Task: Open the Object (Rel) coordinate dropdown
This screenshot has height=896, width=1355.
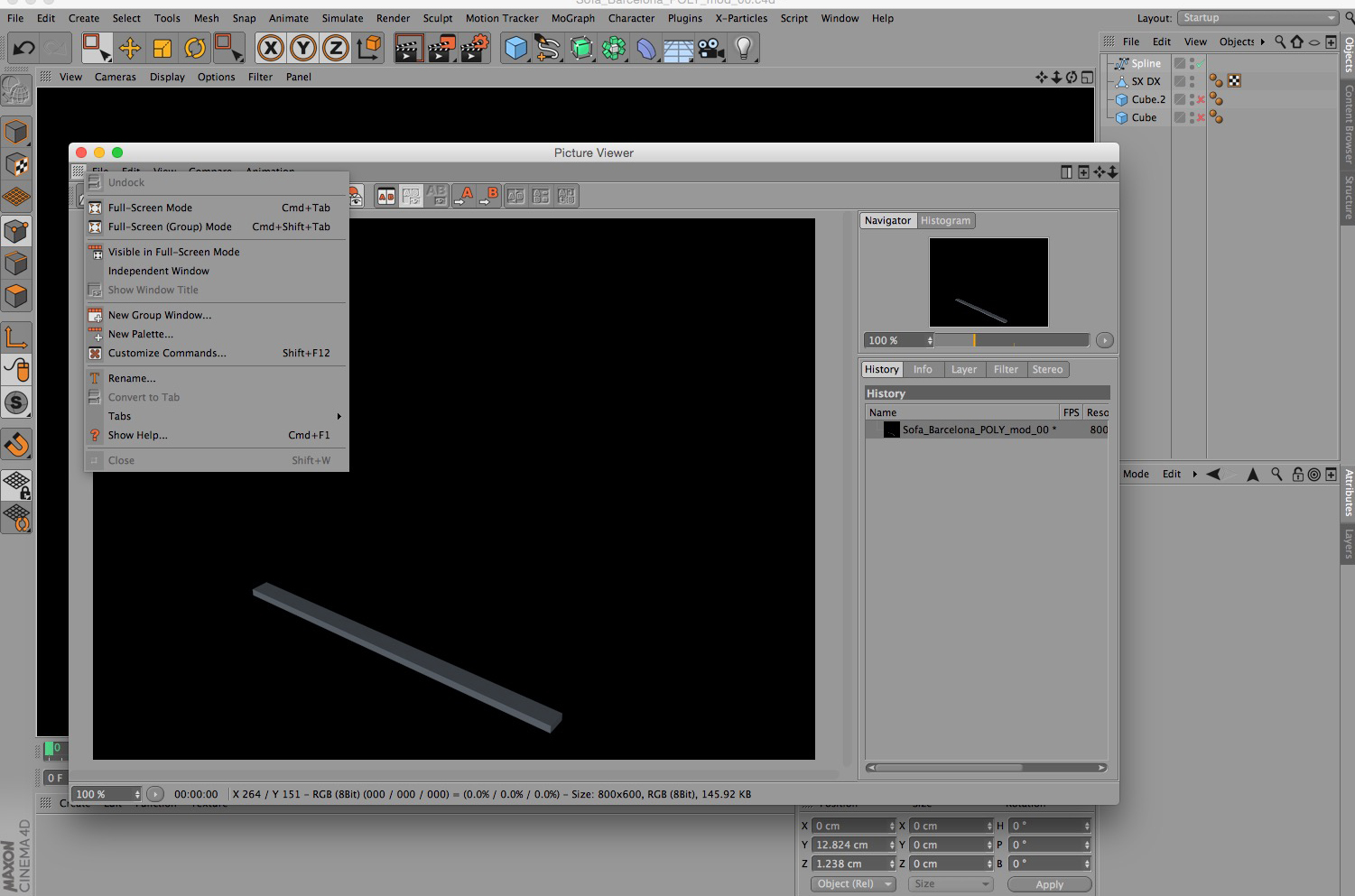Action: [853, 883]
